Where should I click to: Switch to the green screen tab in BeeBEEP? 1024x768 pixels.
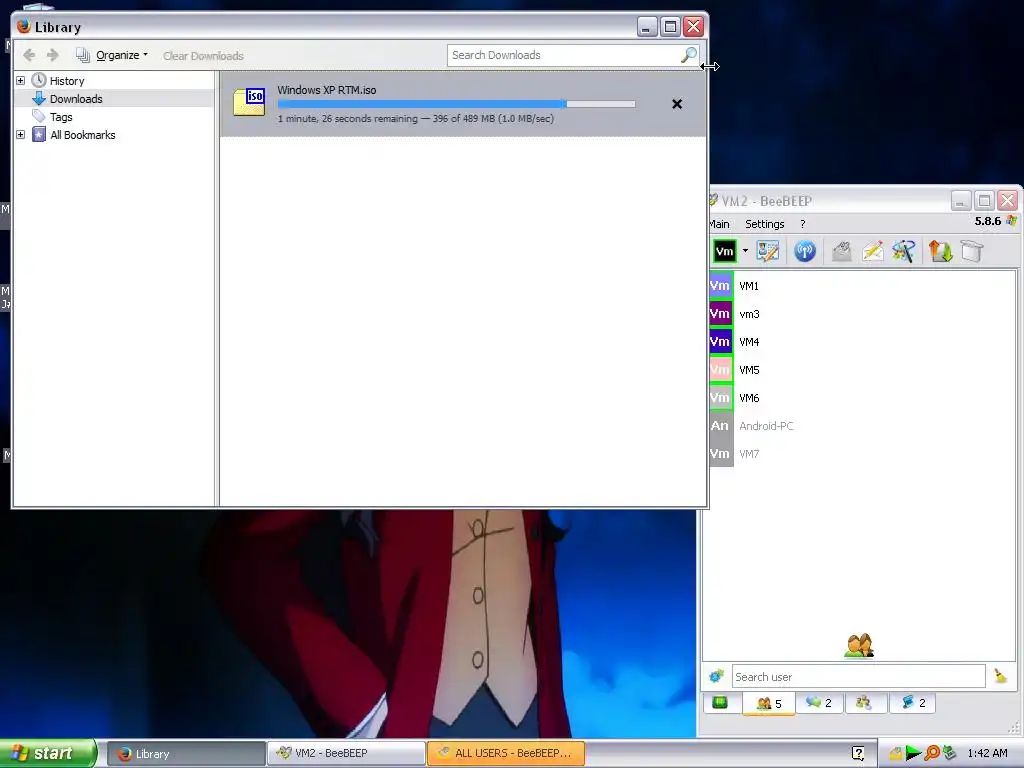click(720, 703)
